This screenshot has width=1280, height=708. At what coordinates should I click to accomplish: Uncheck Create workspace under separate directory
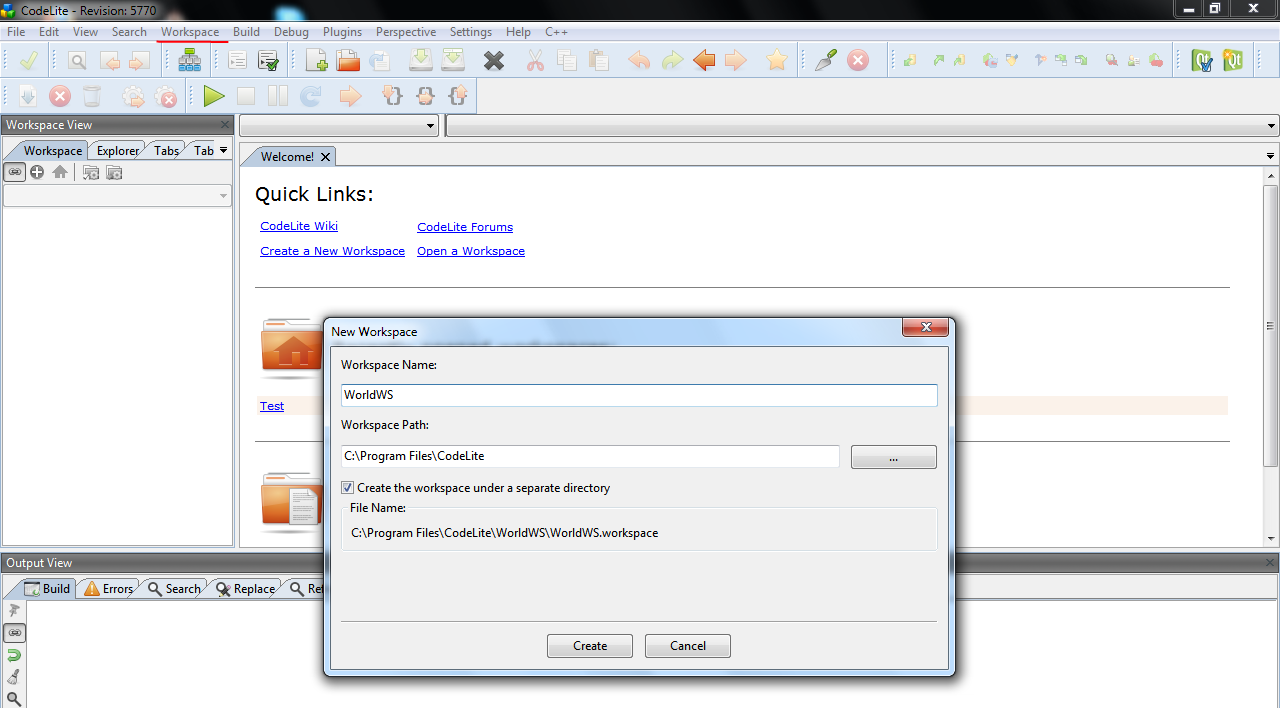tap(347, 488)
